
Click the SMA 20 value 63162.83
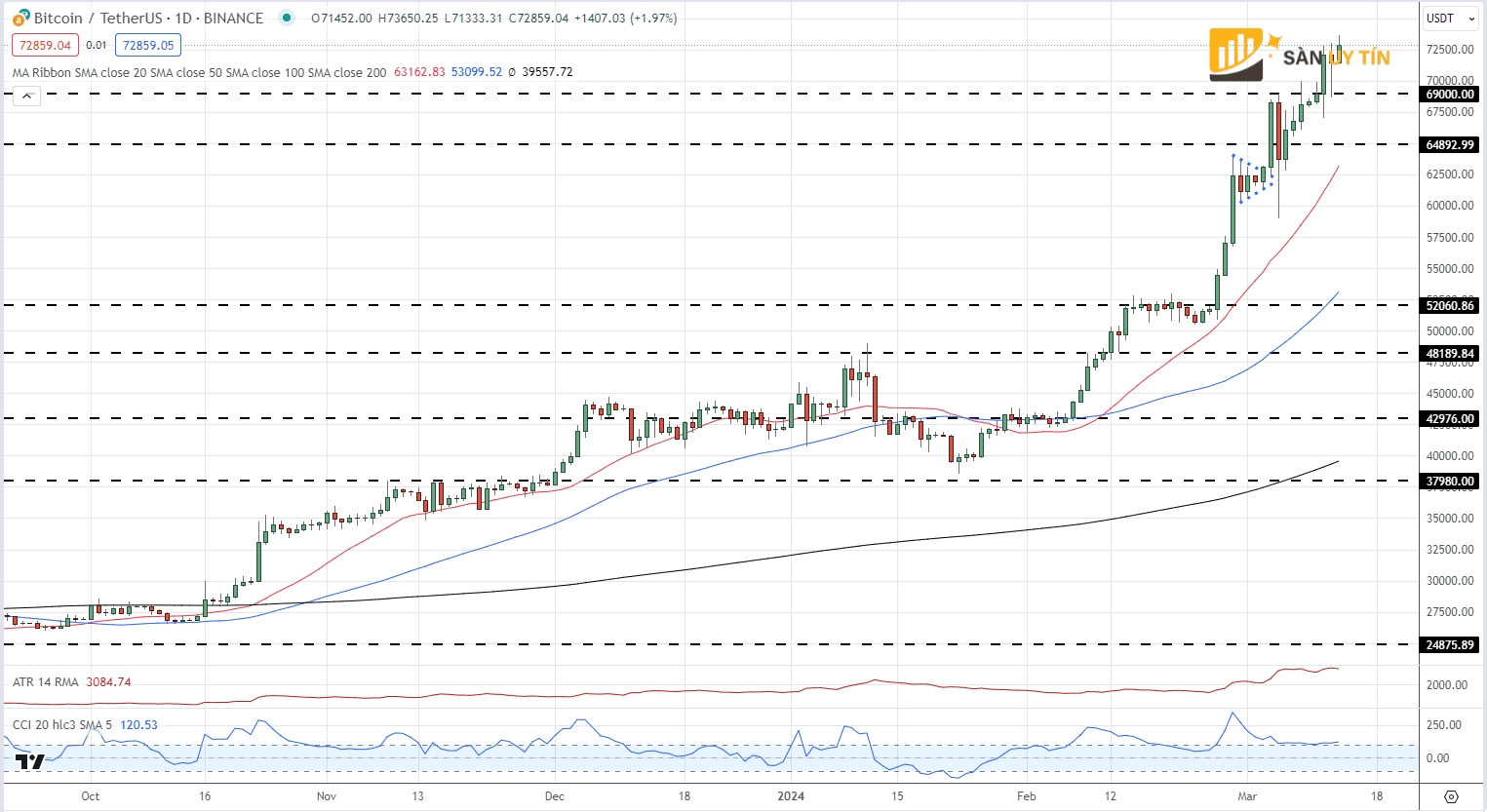pyautogui.click(x=419, y=72)
